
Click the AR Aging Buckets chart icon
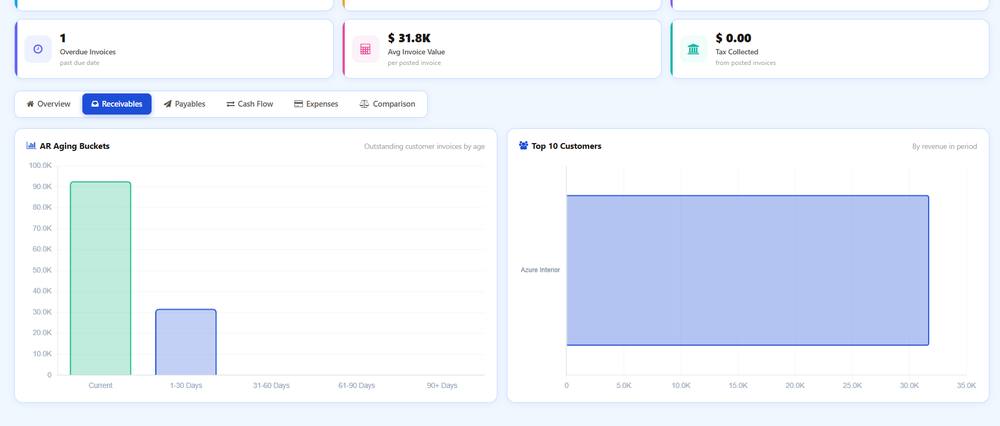(x=31, y=145)
